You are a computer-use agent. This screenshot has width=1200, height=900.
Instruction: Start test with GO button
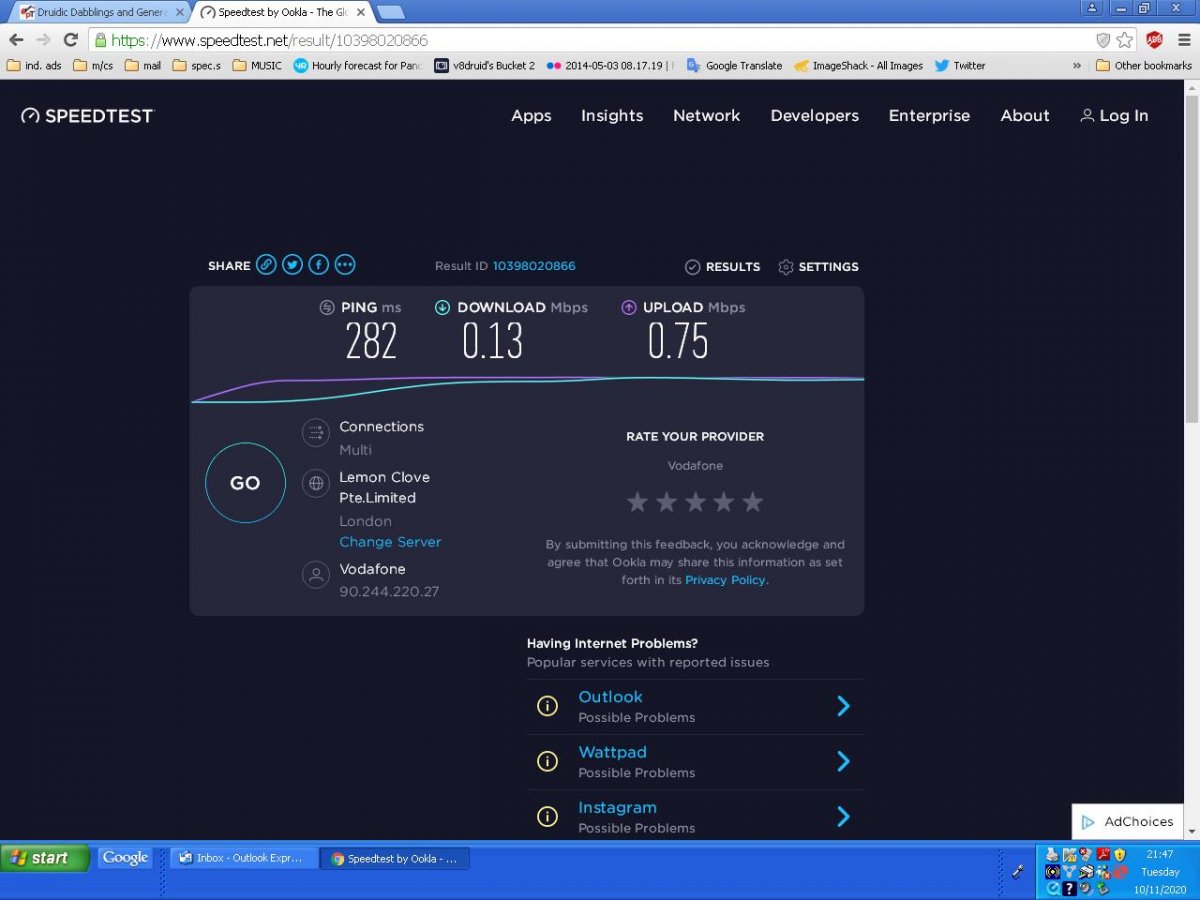pyautogui.click(x=245, y=483)
